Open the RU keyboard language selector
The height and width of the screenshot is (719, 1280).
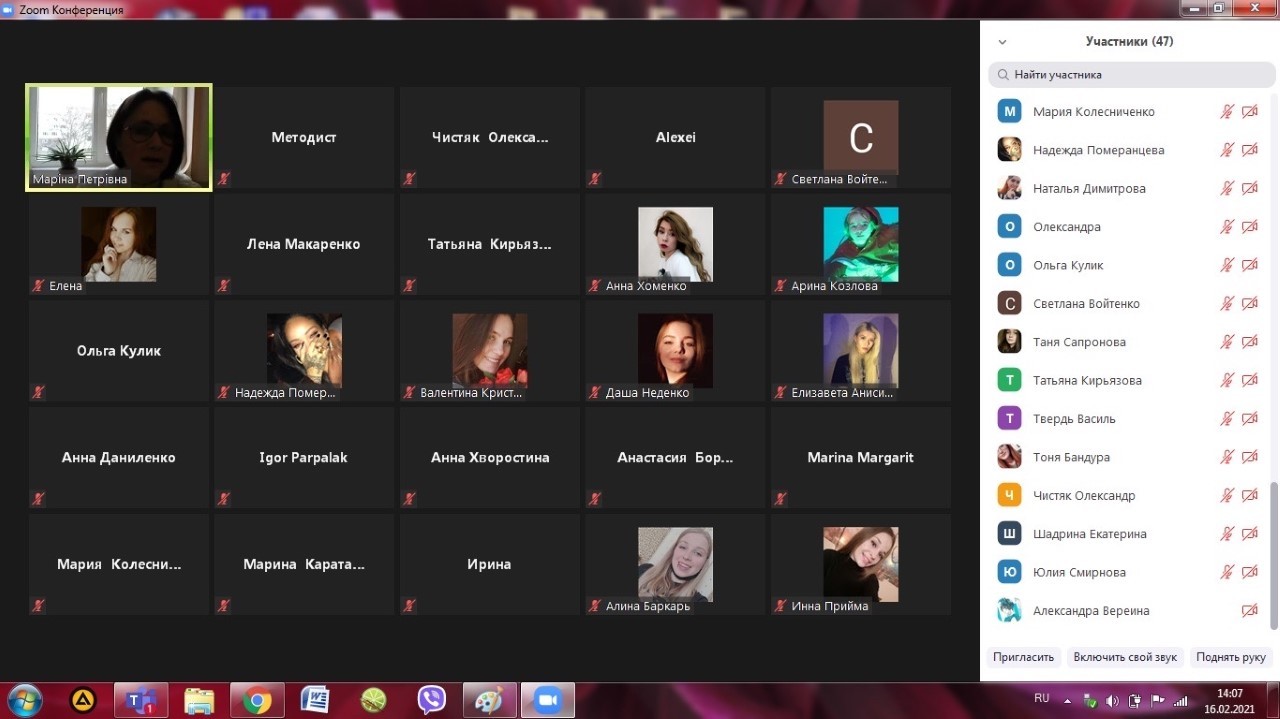click(x=1041, y=698)
